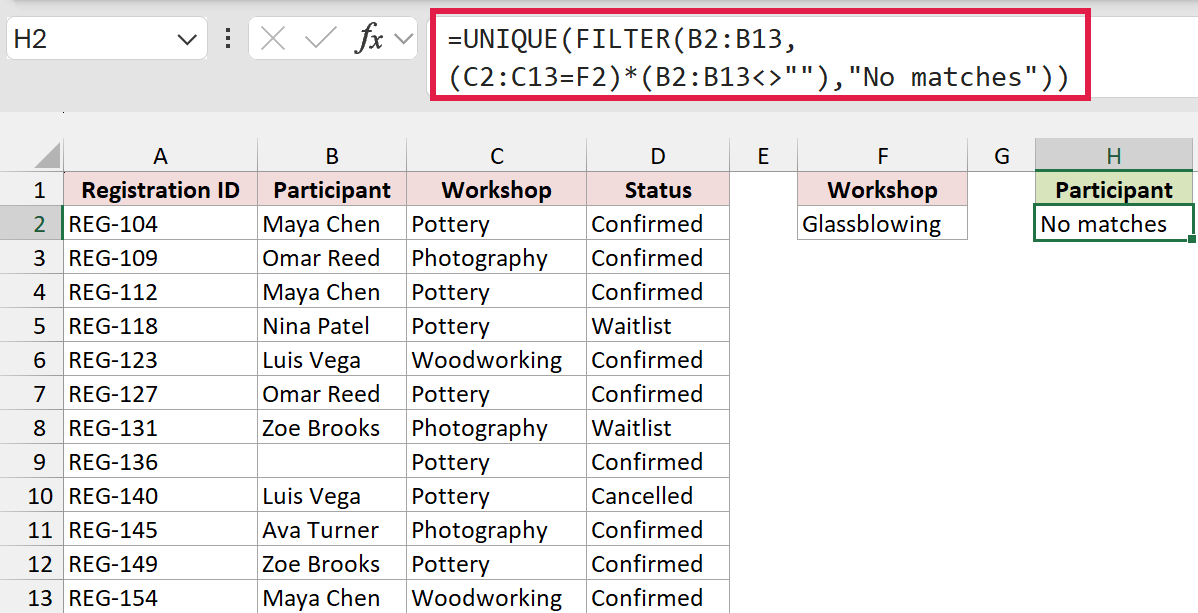Viewport: 1198px width, 613px height.
Task: Select column F header
Action: pyautogui.click(x=882, y=156)
